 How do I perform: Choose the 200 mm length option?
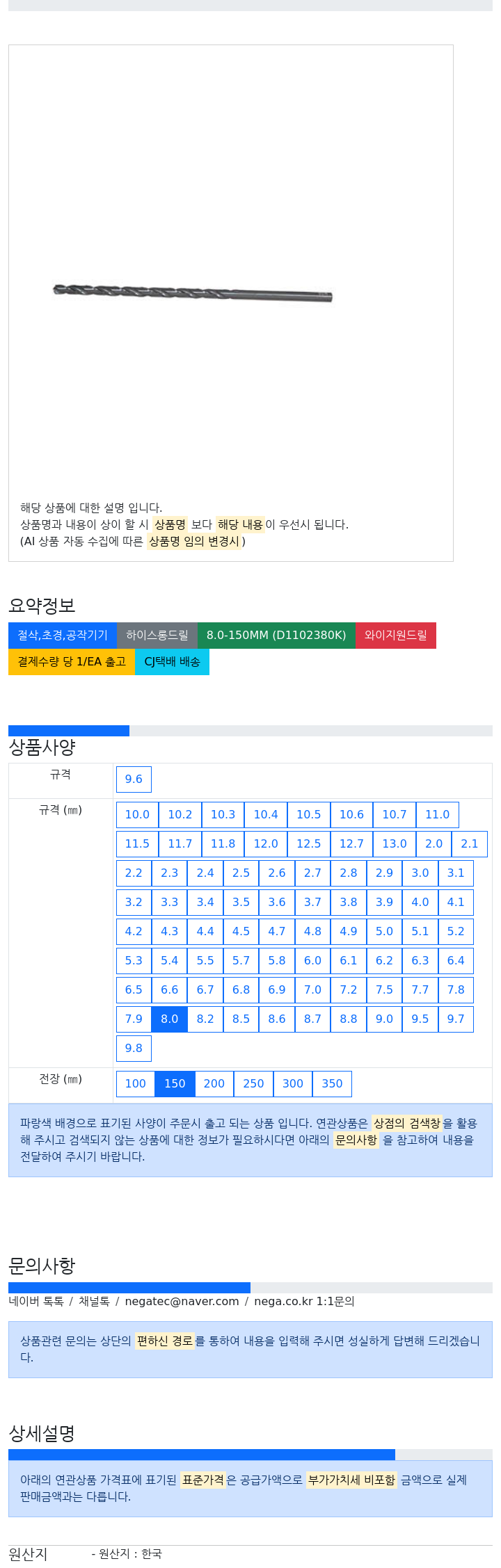point(214,1083)
